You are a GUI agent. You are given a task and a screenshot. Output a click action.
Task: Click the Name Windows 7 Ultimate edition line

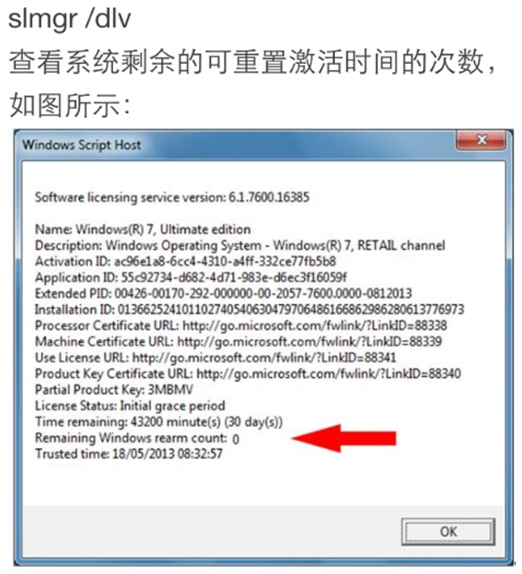point(143,229)
